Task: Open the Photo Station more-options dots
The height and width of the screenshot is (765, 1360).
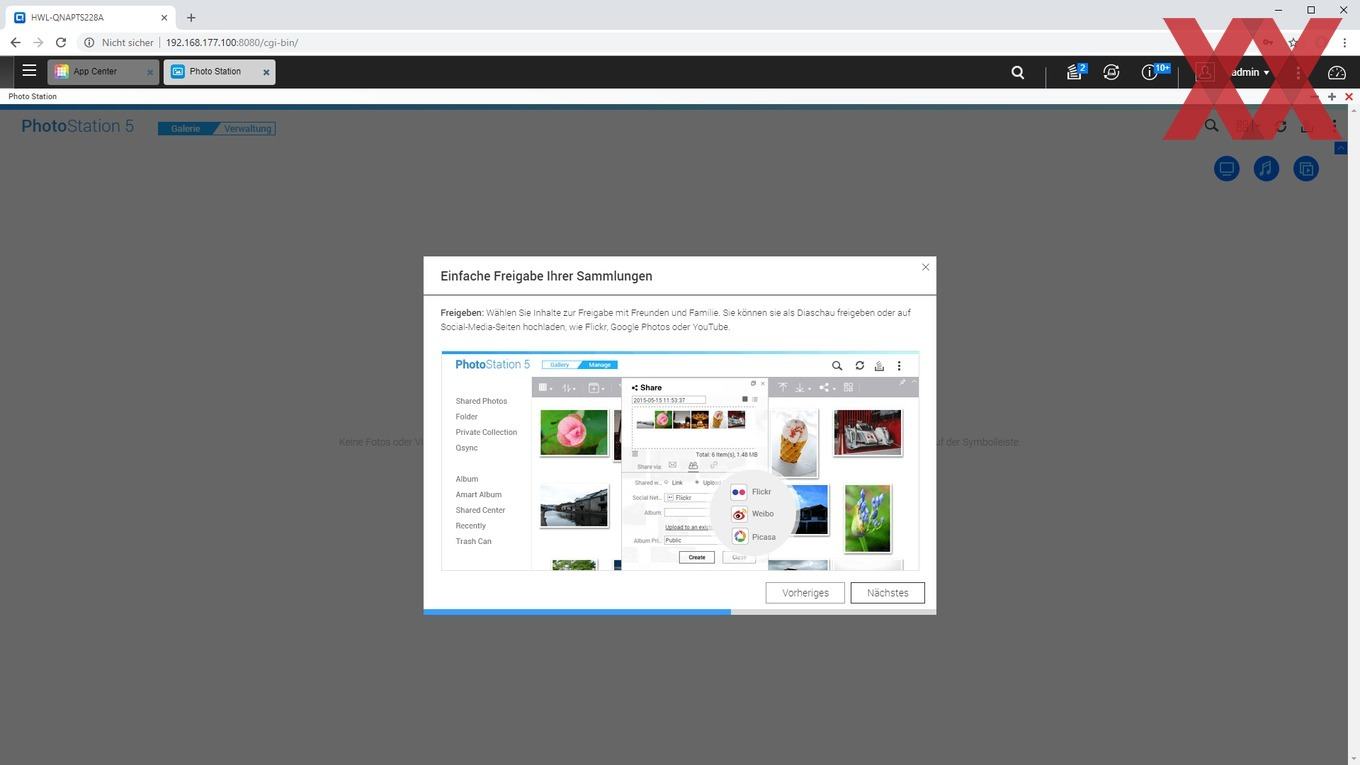Action: click(x=1335, y=126)
